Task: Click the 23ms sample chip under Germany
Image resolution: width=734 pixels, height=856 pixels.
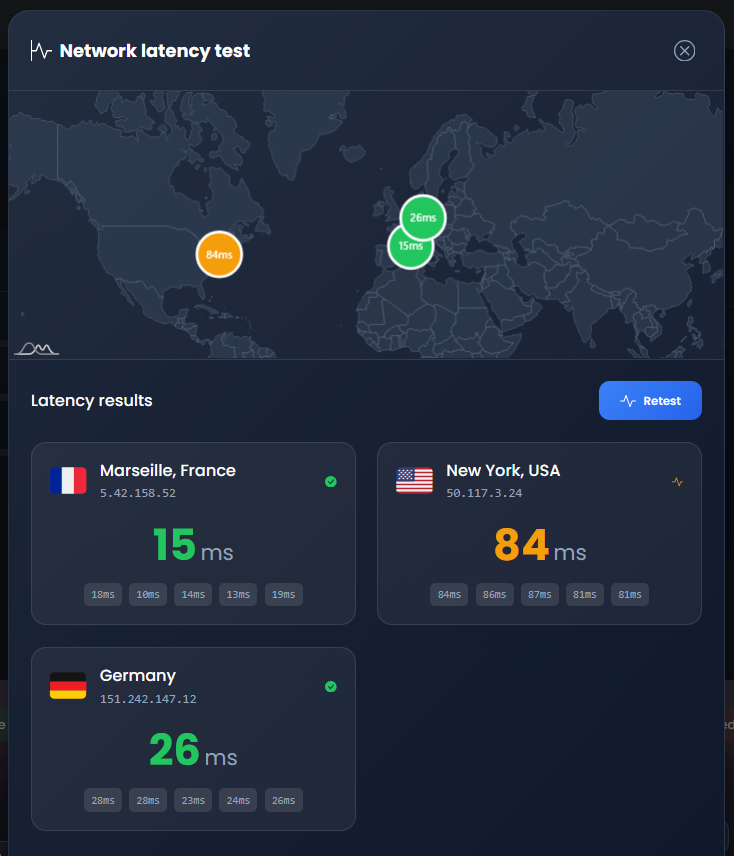Action: pos(193,800)
